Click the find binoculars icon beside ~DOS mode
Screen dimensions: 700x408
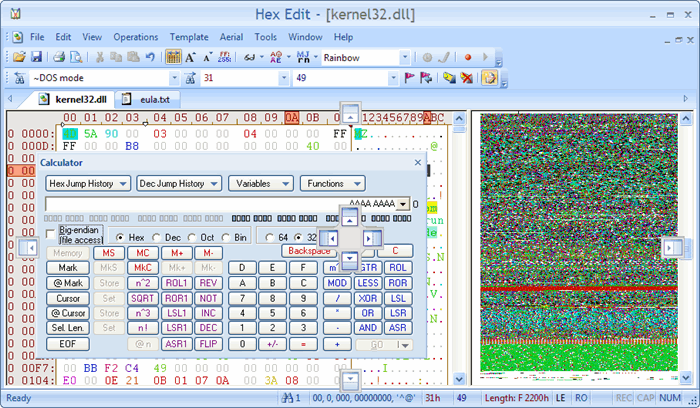19,78
